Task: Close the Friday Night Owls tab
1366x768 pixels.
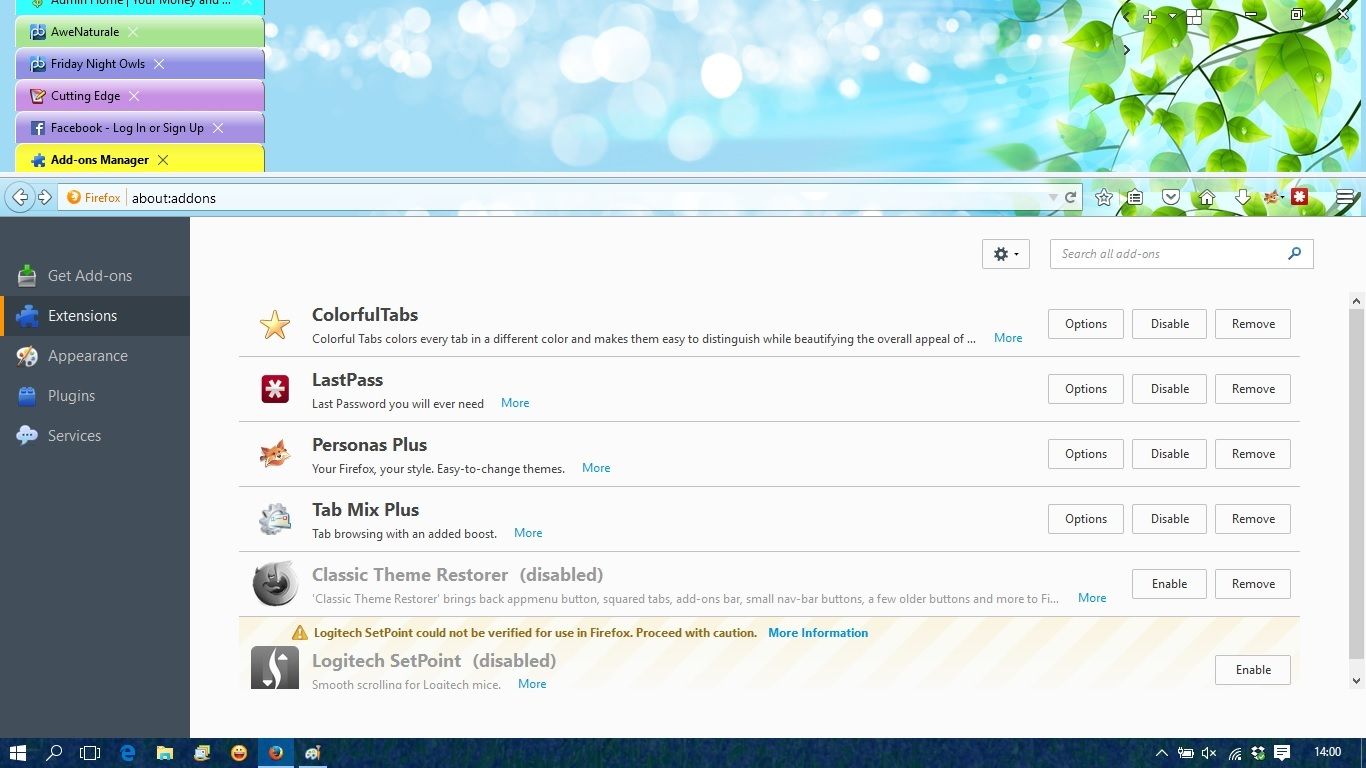Action: [x=159, y=64]
